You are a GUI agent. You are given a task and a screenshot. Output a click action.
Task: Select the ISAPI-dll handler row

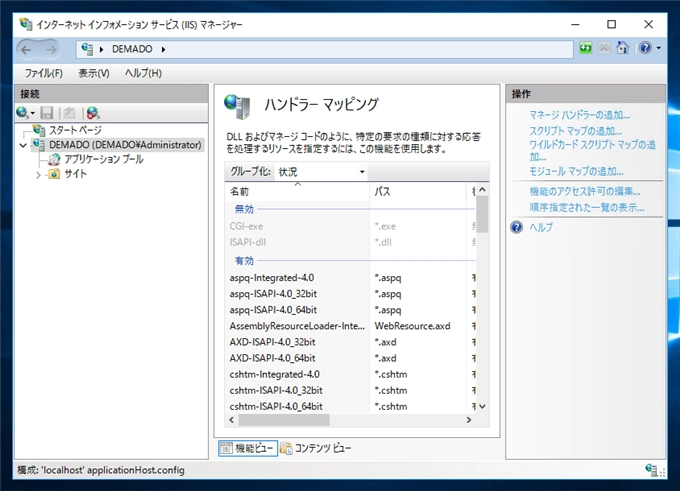pos(350,242)
